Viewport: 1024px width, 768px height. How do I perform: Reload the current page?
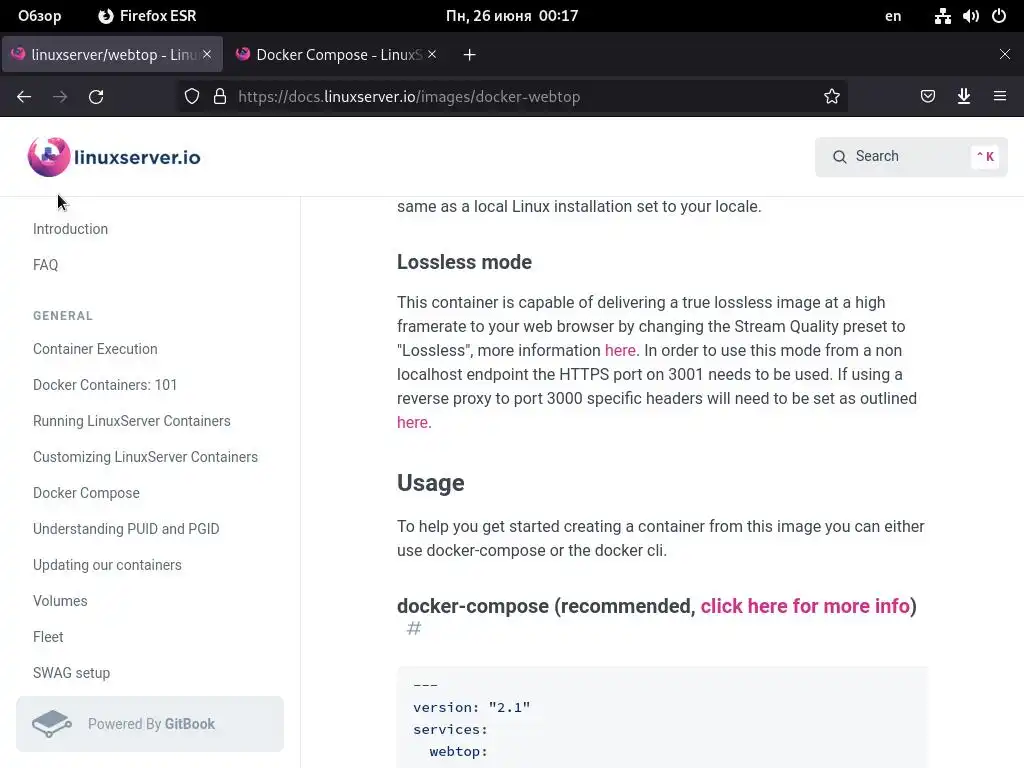click(96, 96)
